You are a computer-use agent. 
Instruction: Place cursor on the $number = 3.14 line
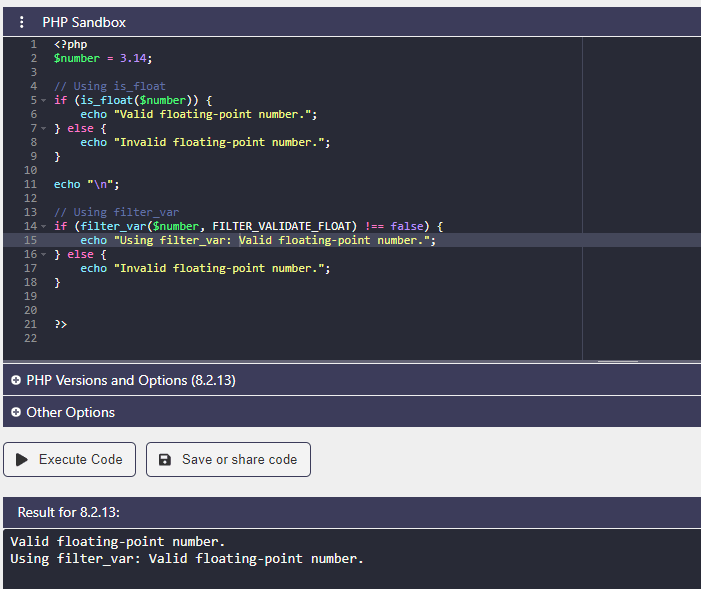[x=103, y=58]
